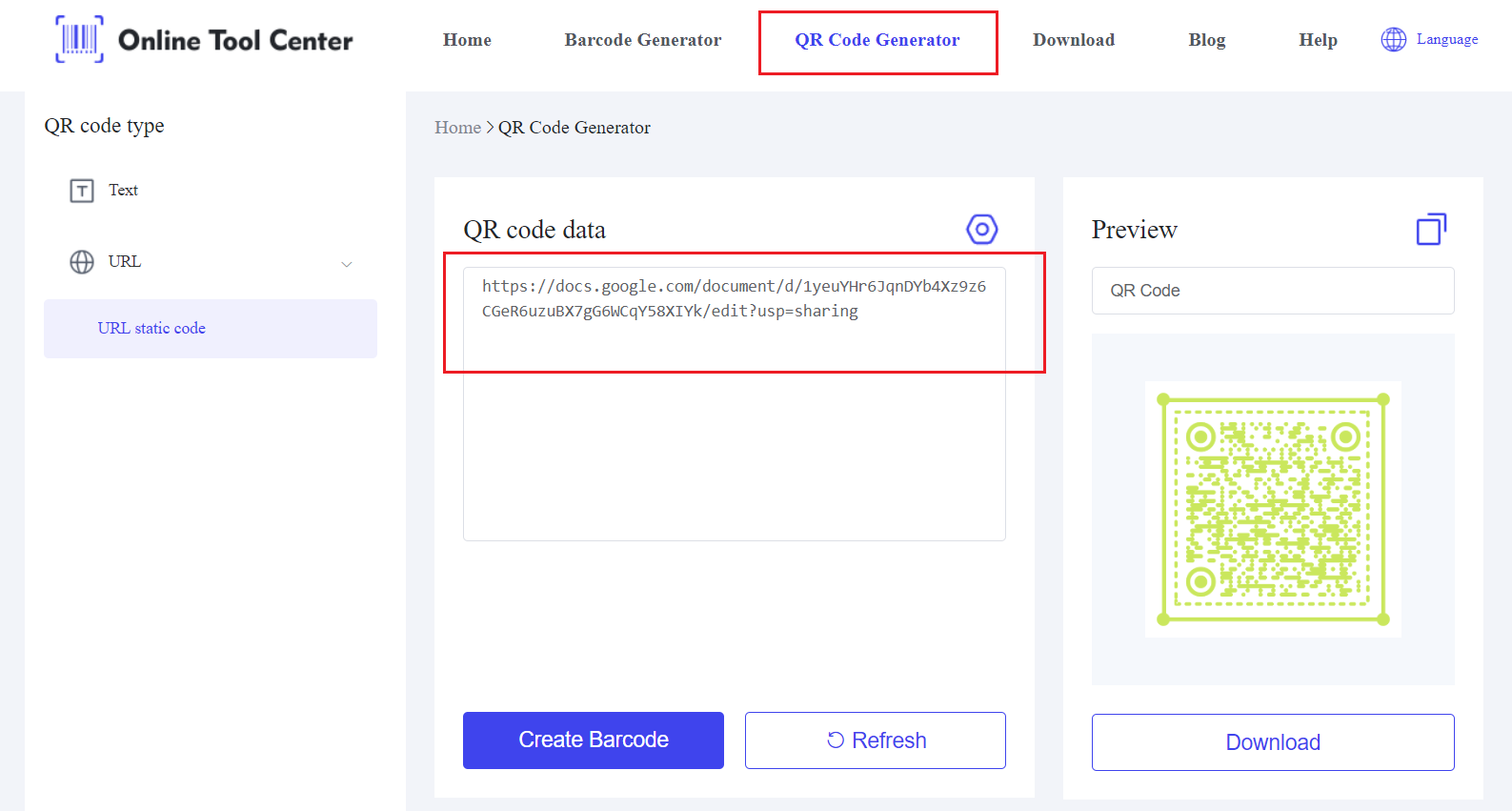Open the Blog menu item
Image resolution: width=1512 pixels, height=811 pixels.
pyautogui.click(x=1207, y=40)
